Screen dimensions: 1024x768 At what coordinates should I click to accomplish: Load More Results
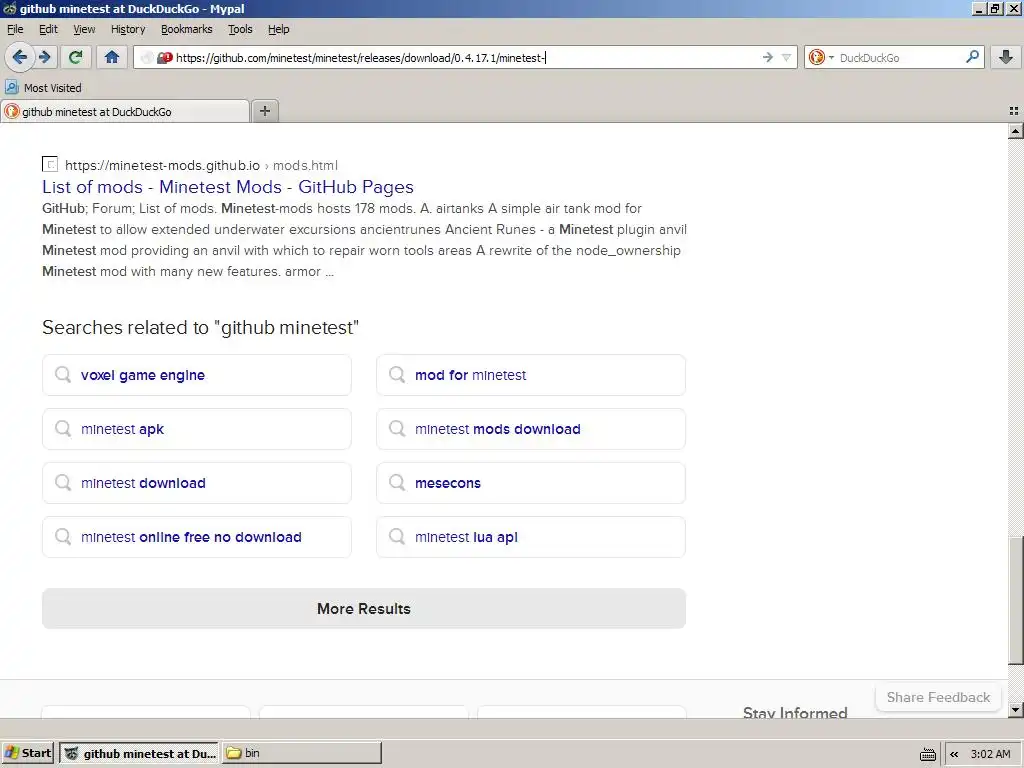coord(364,609)
